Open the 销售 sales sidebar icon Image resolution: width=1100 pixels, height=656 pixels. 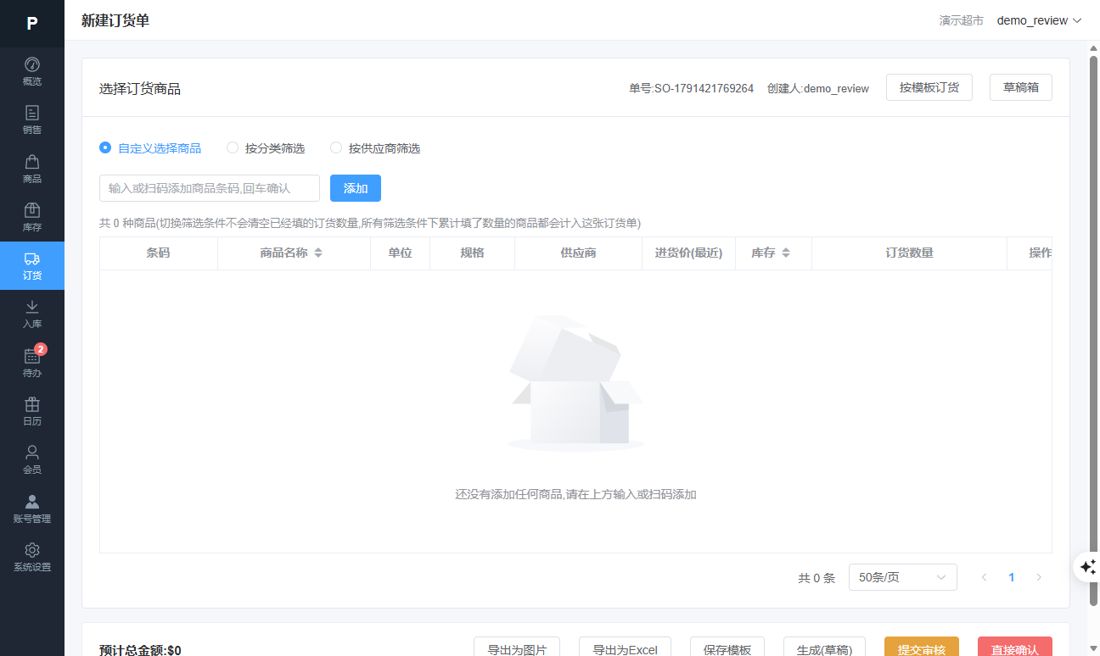32,120
